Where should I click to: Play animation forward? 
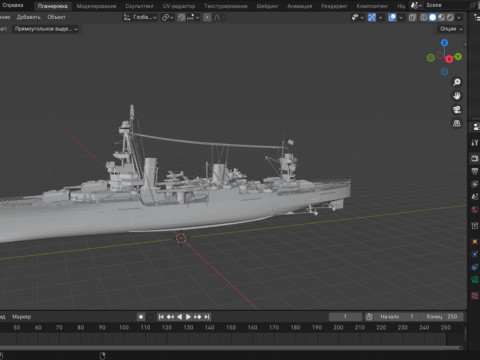tap(188, 317)
